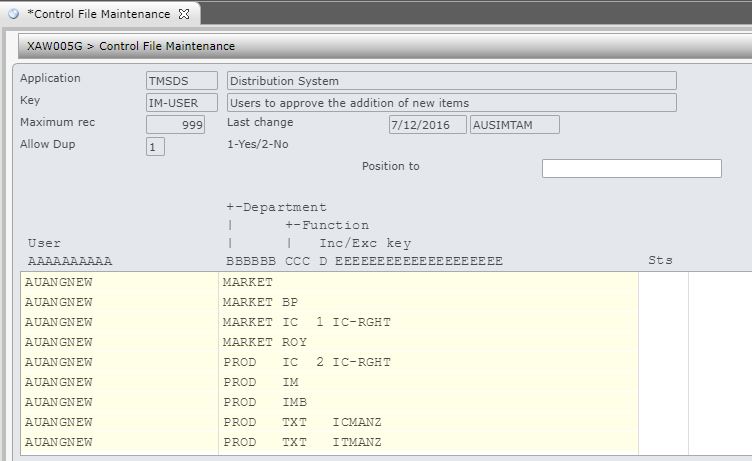Click the key description about approving new items
The height and width of the screenshot is (461, 752).
pos(451,103)
